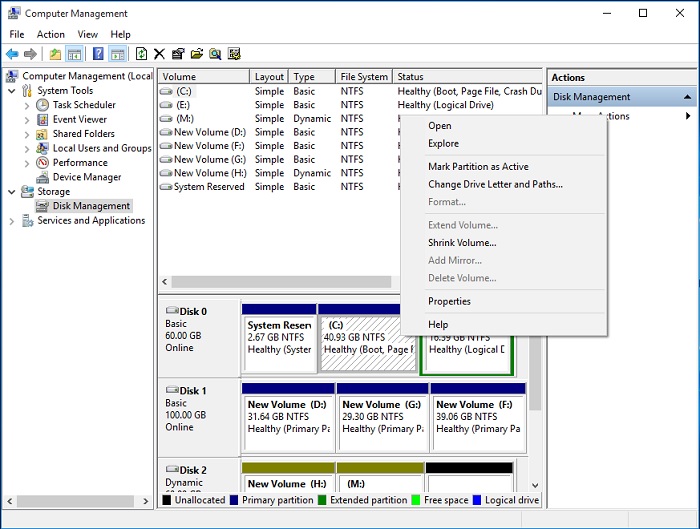Image resolution: width=700 pixels, height=529 pixels.
Task: Expand the Event Viewer node
Action: point(27,120)
